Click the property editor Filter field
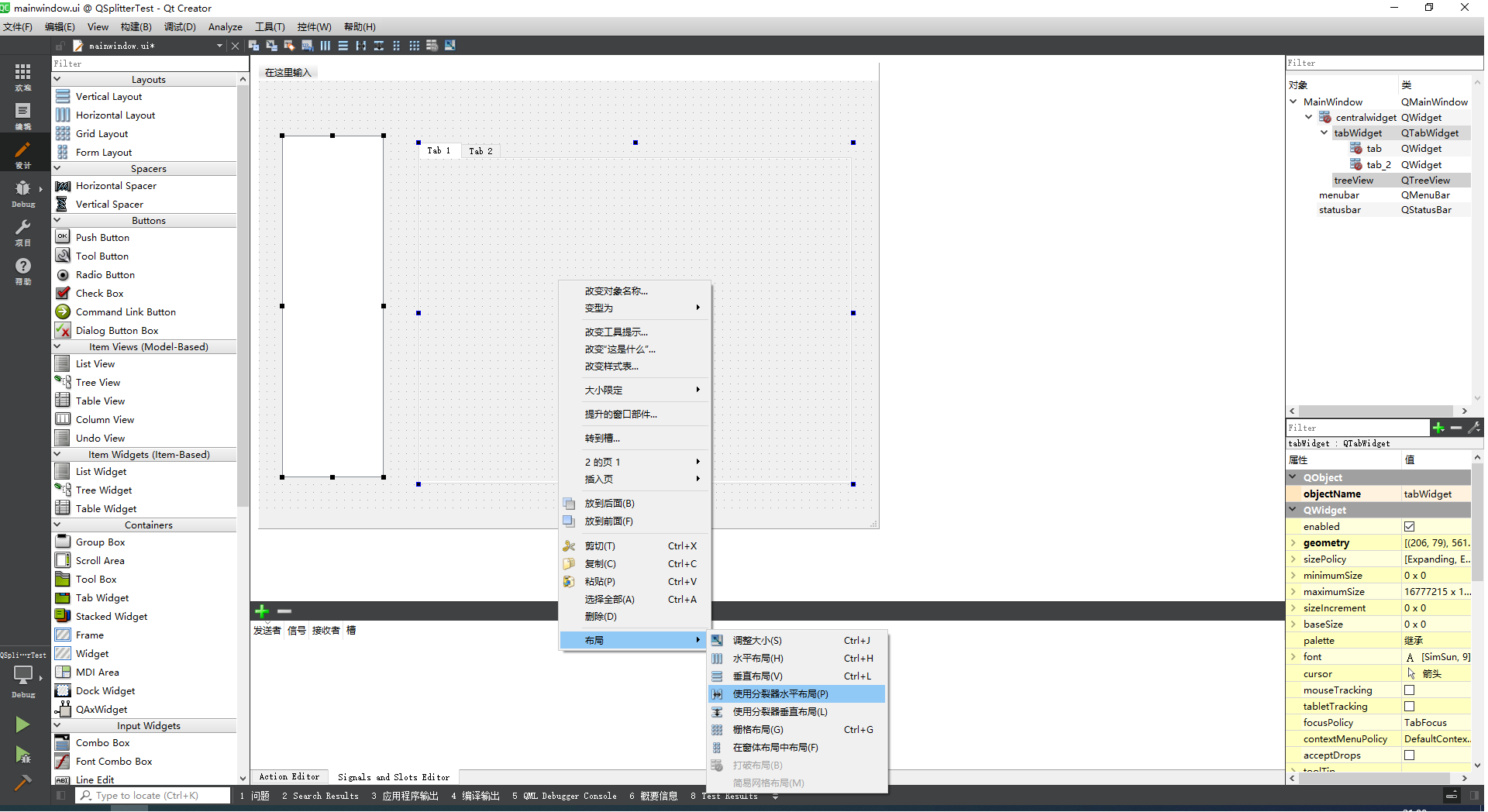 (1357, 428)
